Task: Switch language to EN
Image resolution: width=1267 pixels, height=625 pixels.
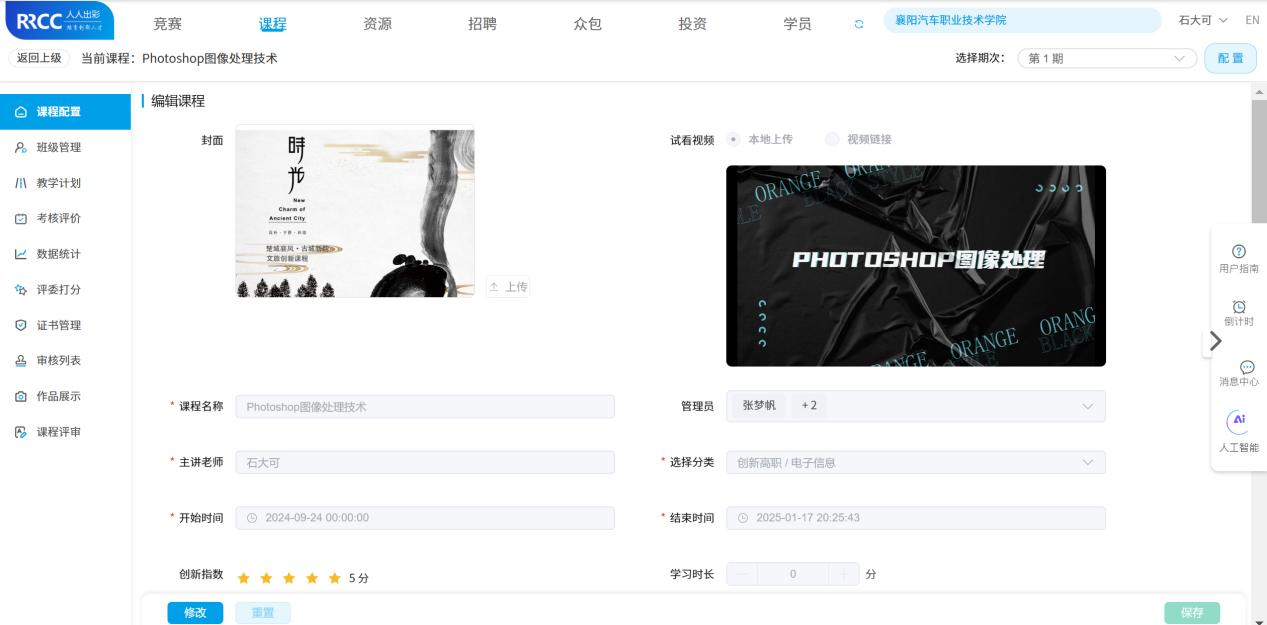Action: 1251,20
